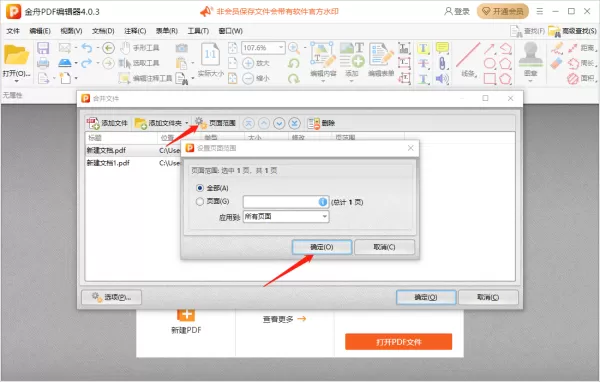Click the pink eraser tool icon
600x382 pixels.
coord(556,64)
